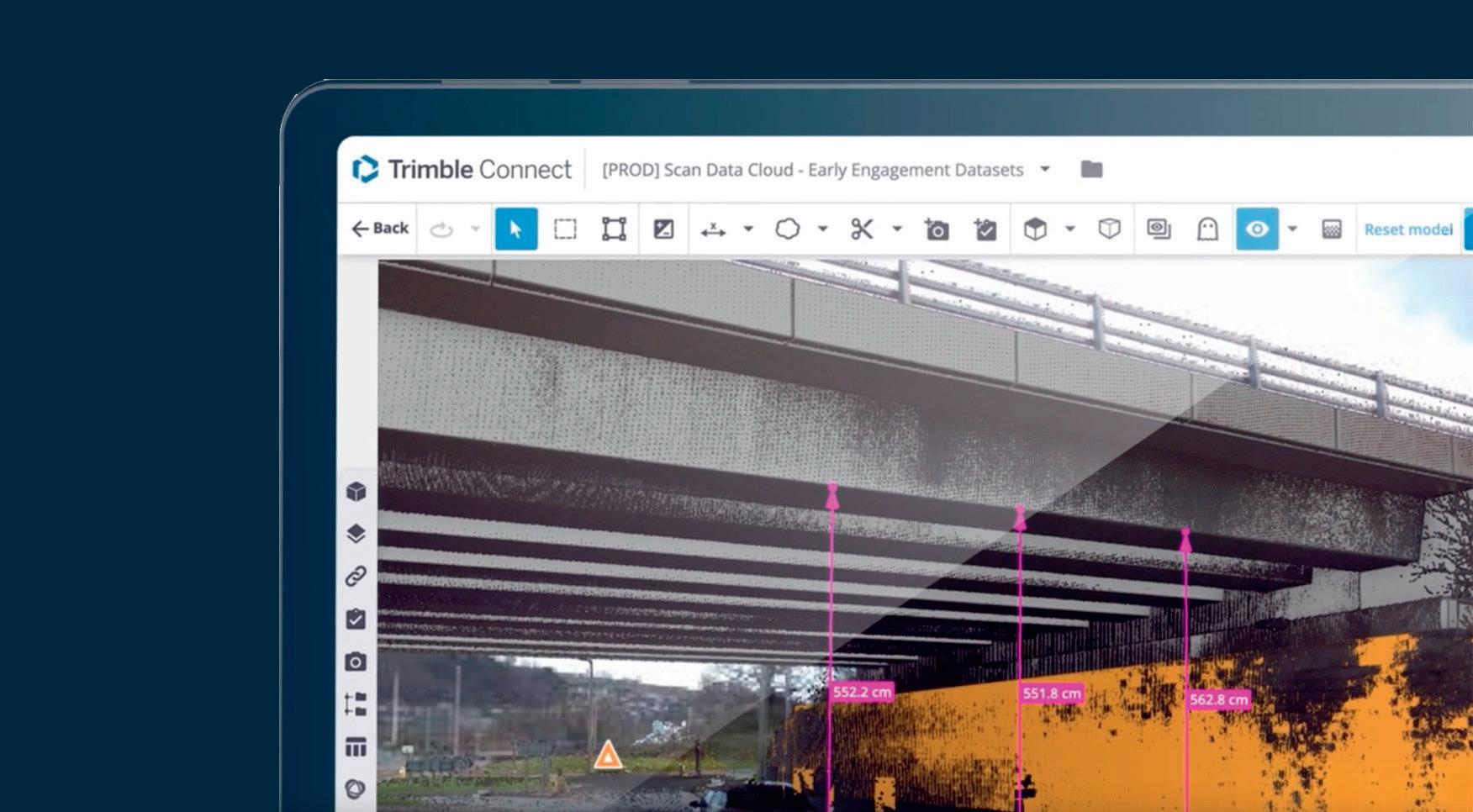Open the redo history dropdown arrow

pos(475,229)
